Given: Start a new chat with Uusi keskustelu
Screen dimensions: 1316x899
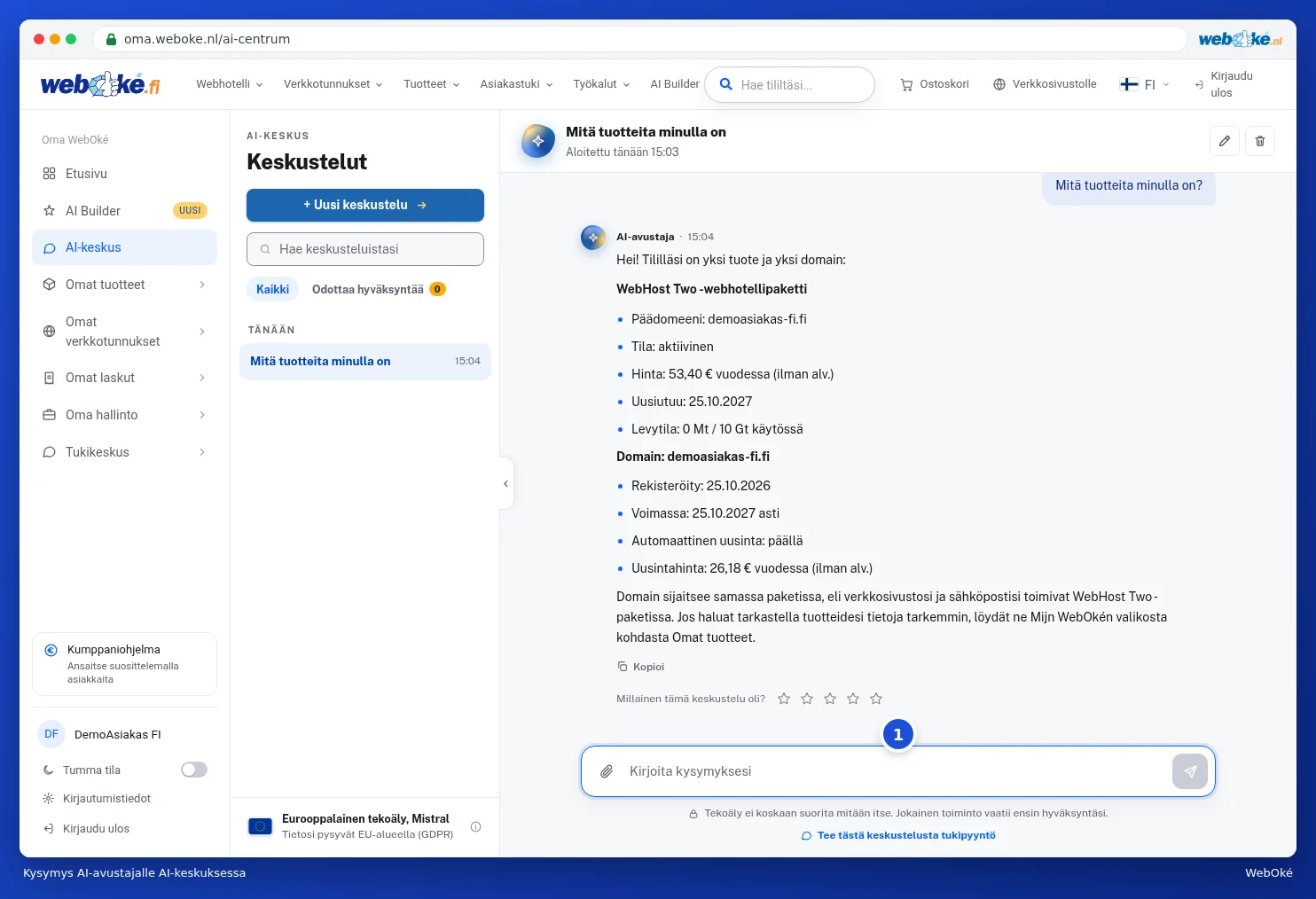Looking at the screenshot, I should click(x=365, y=205).
